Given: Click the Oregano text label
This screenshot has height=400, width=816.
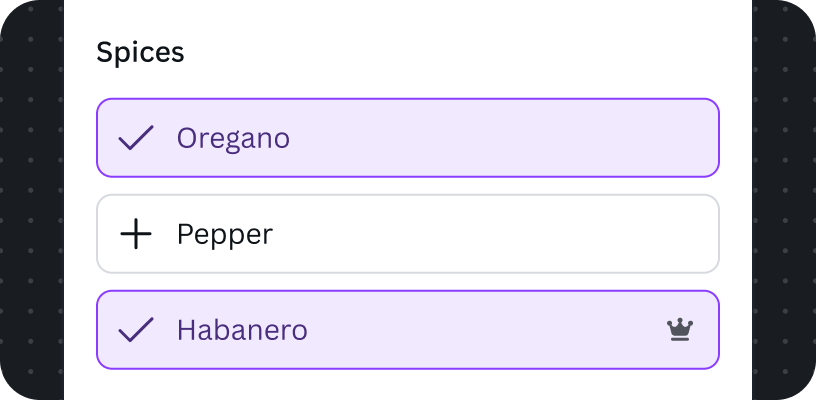Looking at the screenshot, I should [233, 139].
